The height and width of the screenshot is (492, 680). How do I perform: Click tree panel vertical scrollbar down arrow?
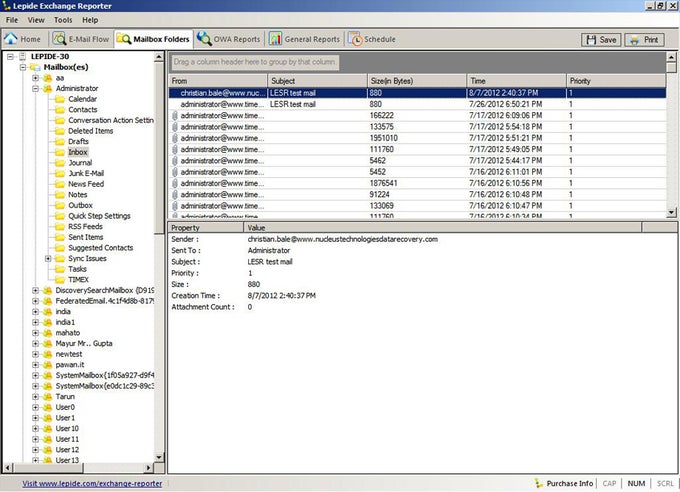click(159, 457)
